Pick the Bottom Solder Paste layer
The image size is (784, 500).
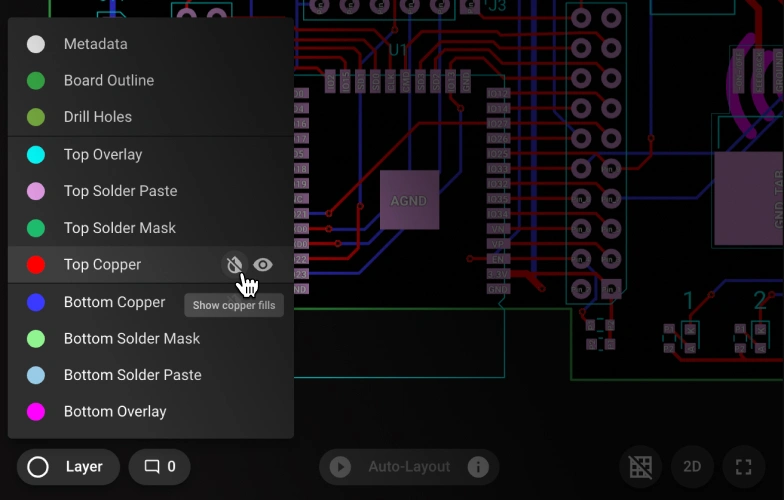point(132,375)
